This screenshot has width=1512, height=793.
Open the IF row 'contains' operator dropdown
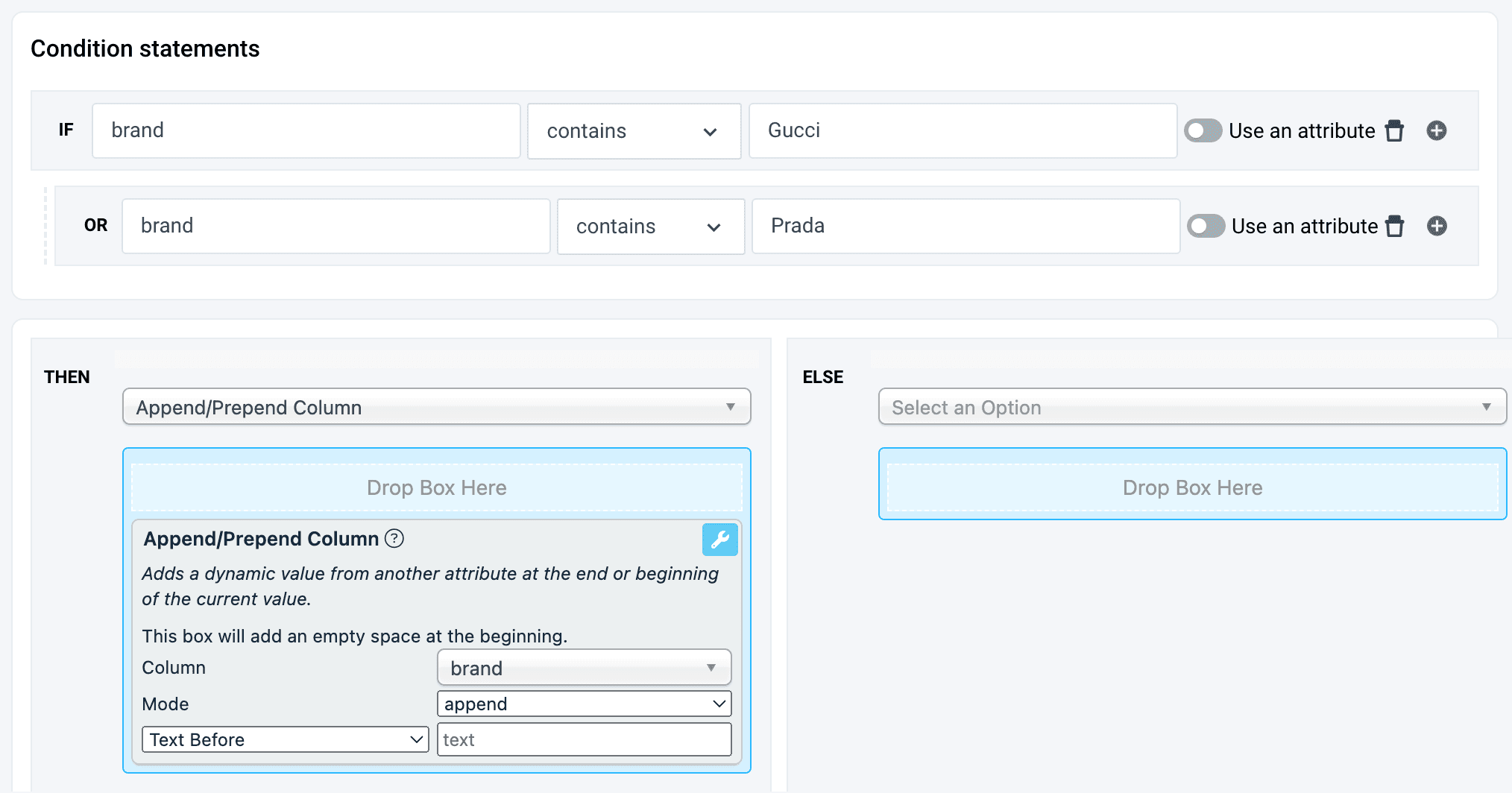[x=634, y=131]
